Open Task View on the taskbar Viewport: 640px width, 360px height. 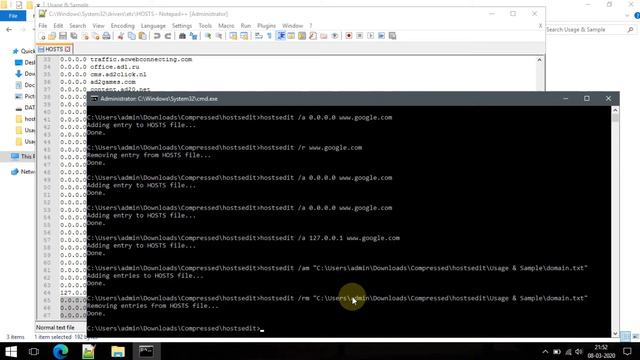pos(34,351)
